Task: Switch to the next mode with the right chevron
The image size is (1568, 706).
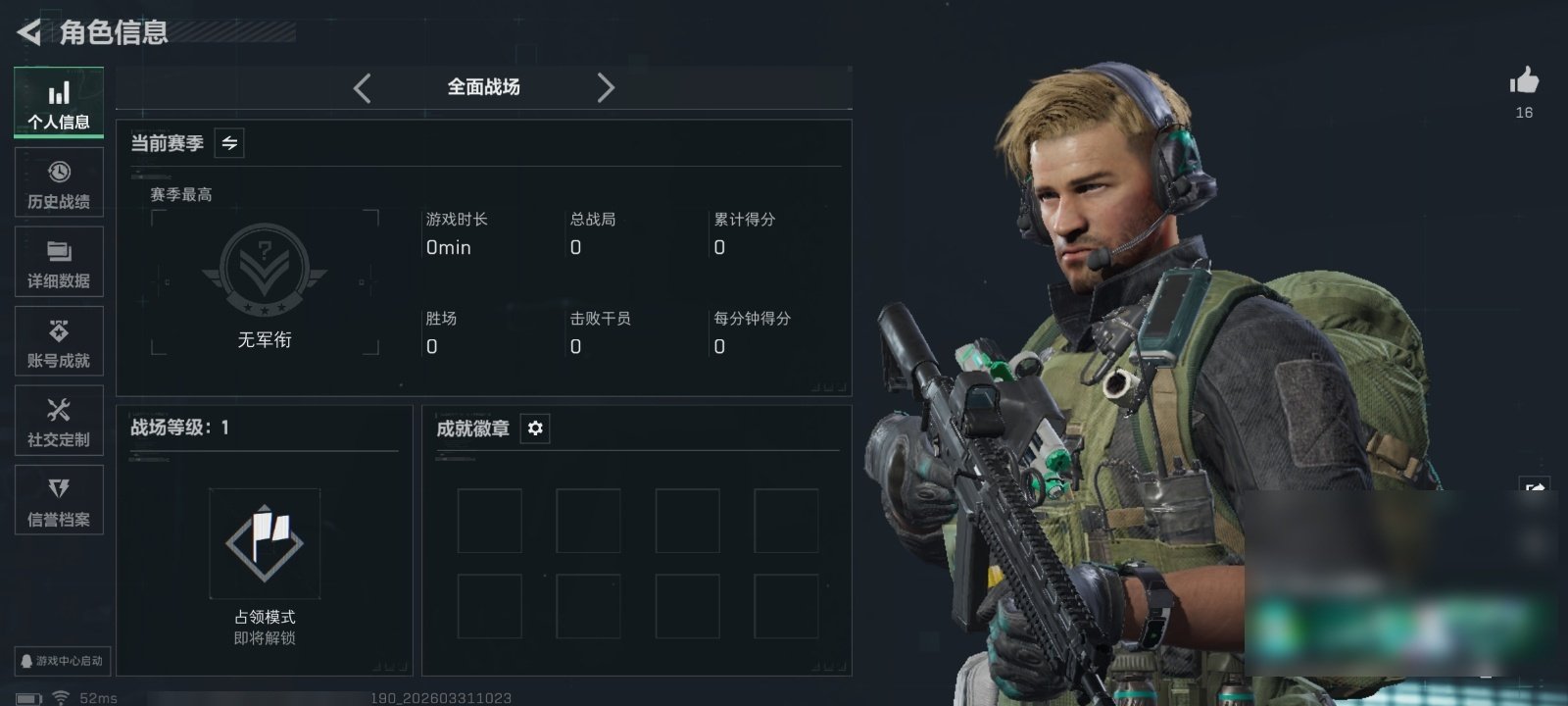Action: [606, 88]
